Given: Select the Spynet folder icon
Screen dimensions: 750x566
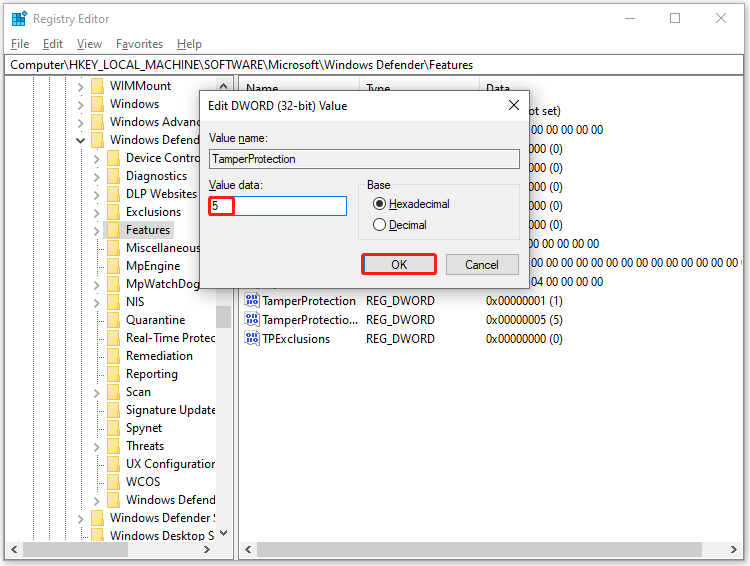Looking at the screenshot, I should (x=113, y=428).
